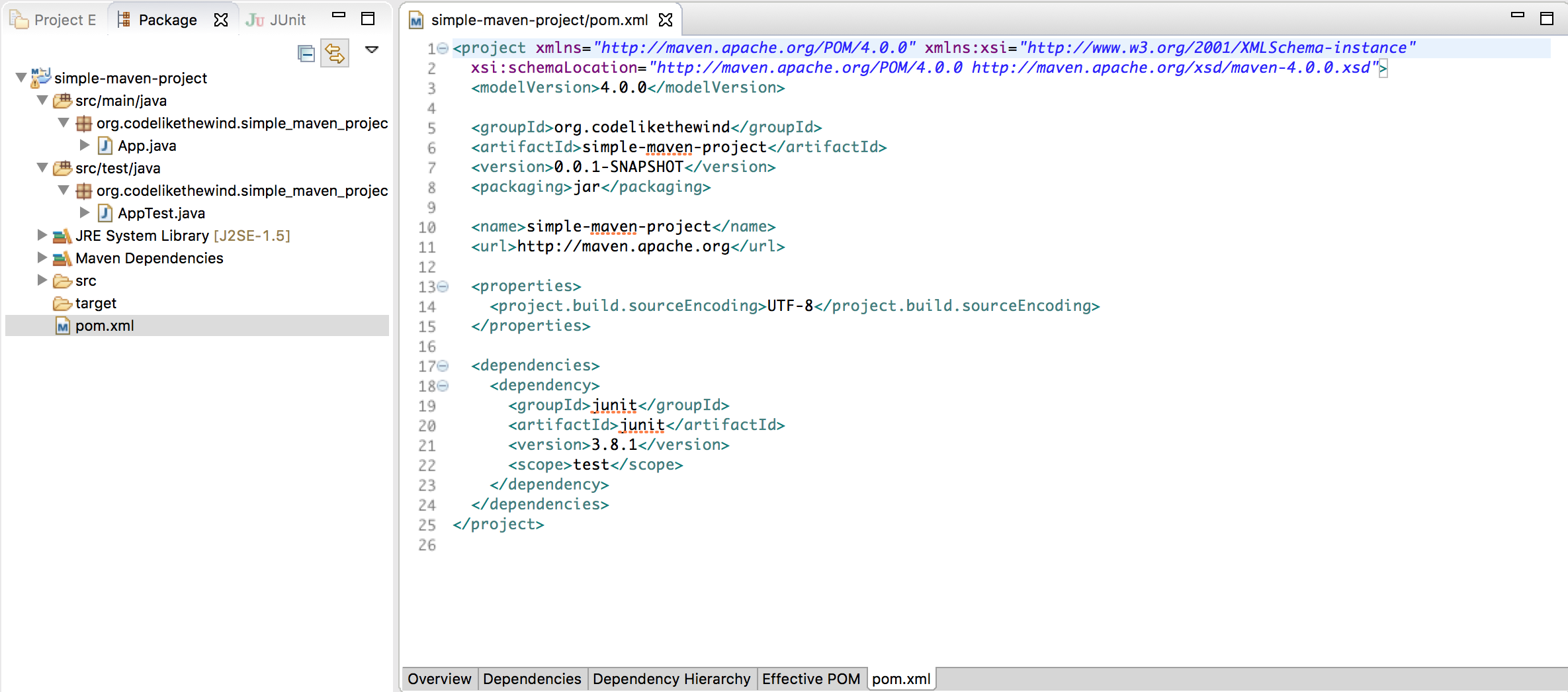Fold the project element at line 1
Viewport: 1568px width, 692px height.
pyautogui.click(x=443, y=48)
